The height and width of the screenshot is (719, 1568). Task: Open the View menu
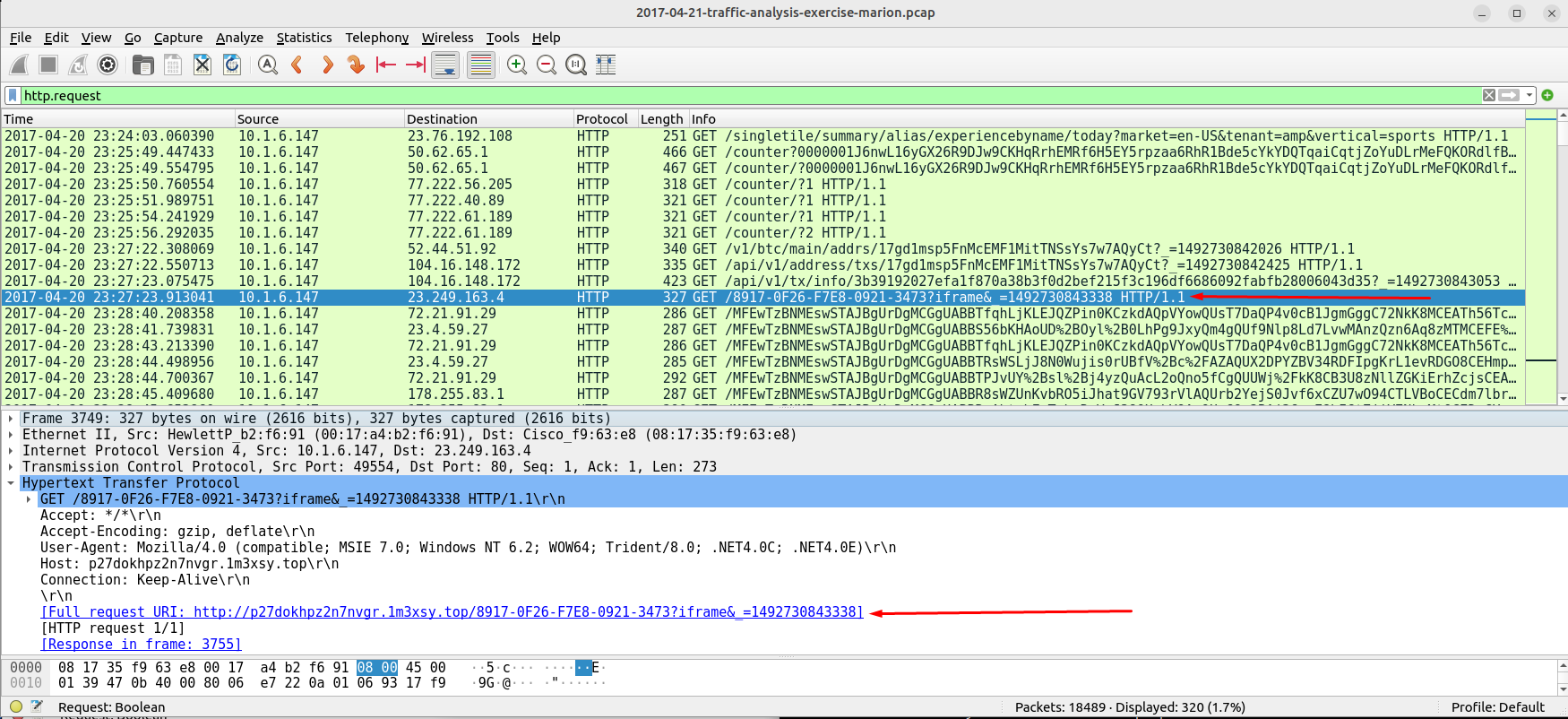(x=96, y=38)
